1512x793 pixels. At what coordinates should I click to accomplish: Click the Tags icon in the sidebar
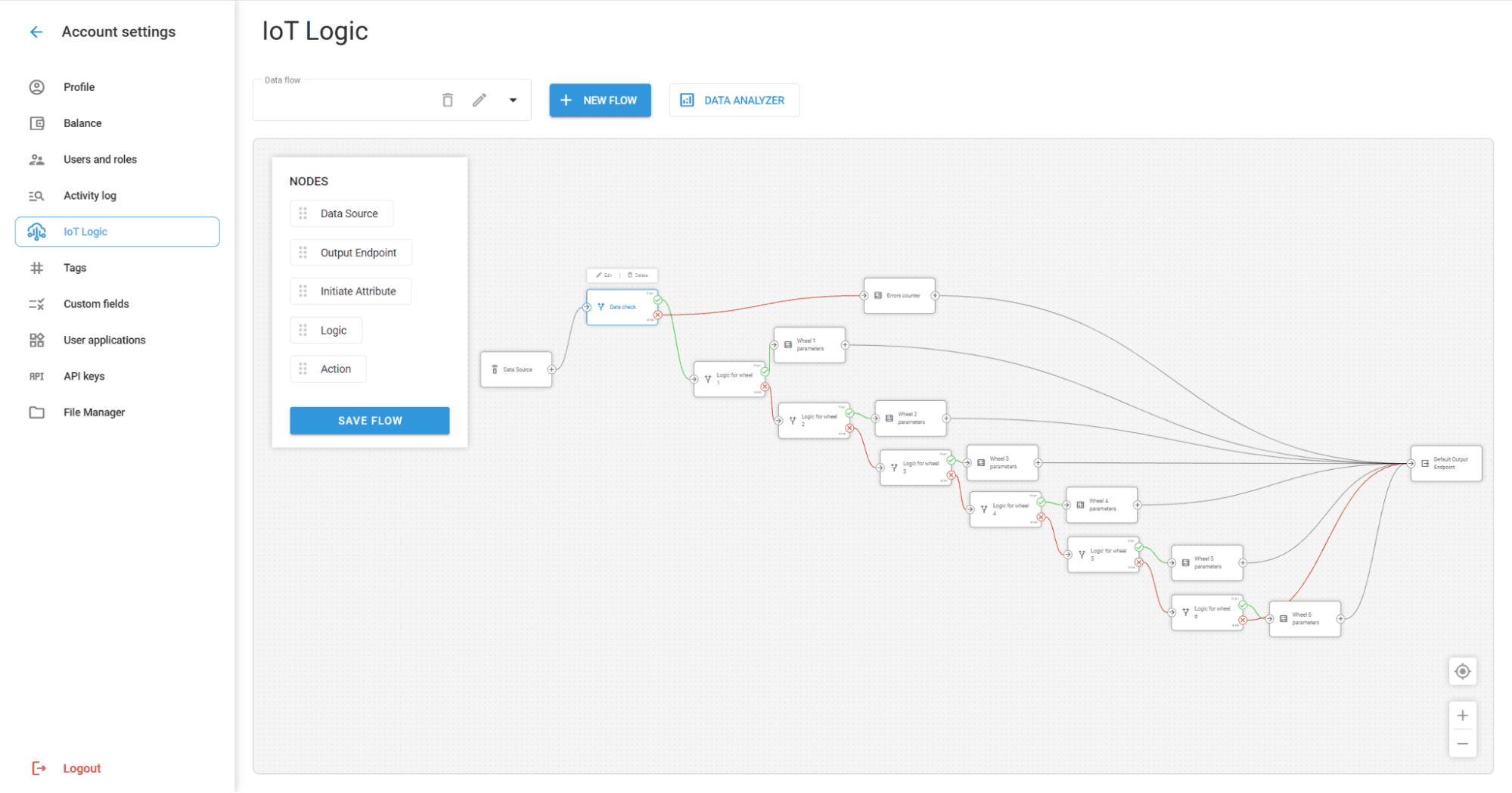(36, 268)
